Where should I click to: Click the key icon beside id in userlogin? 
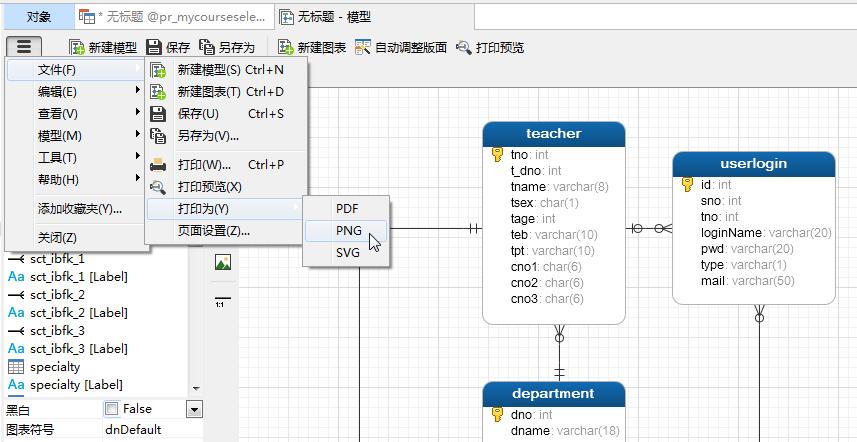click(688, 185)
